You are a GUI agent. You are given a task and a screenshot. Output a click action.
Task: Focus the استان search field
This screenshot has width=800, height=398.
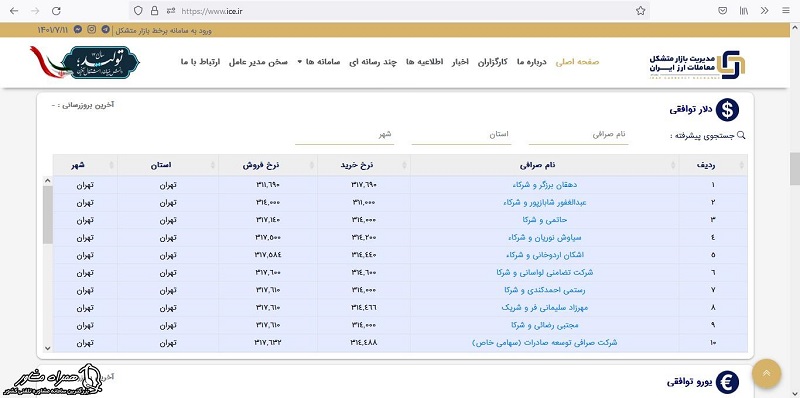[461, 135]
